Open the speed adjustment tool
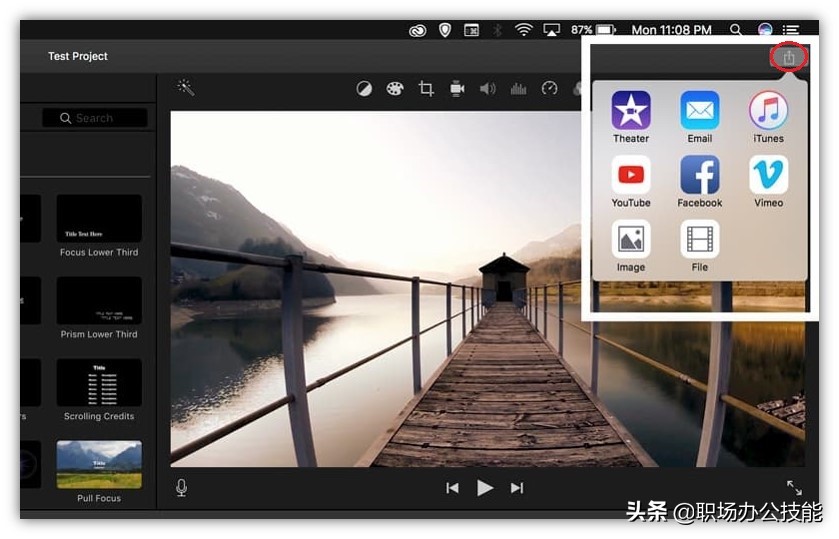Screen dimensions: 839x539 [x=550, y=88]
